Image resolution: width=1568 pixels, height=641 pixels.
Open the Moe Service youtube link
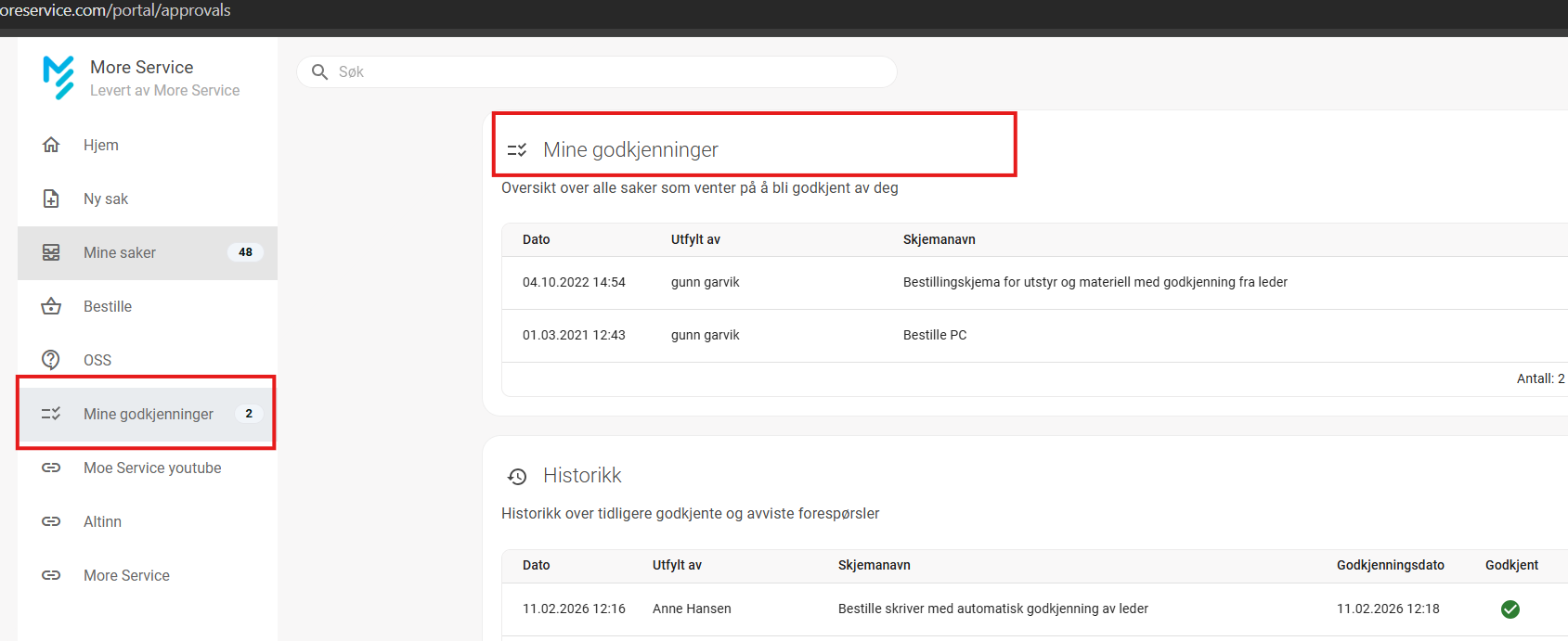pyautogui.click(x=152, y=468)
